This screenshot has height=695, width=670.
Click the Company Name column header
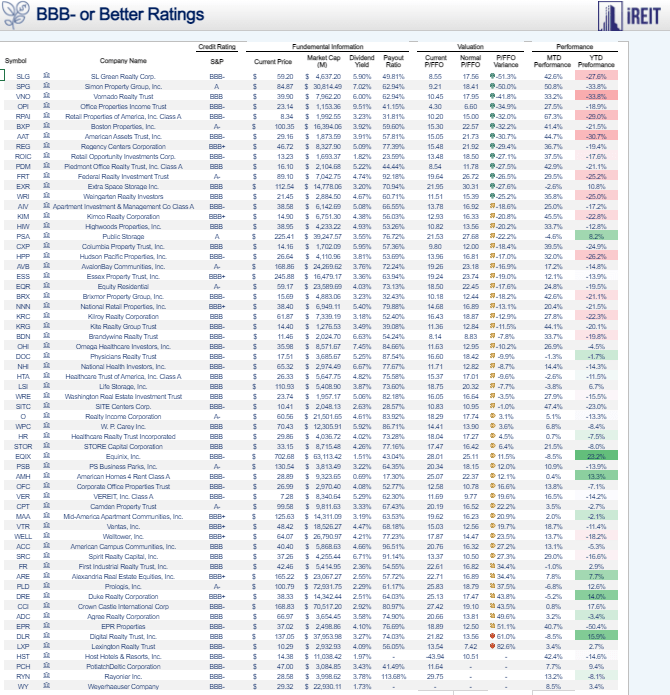(x=123, y=61)
